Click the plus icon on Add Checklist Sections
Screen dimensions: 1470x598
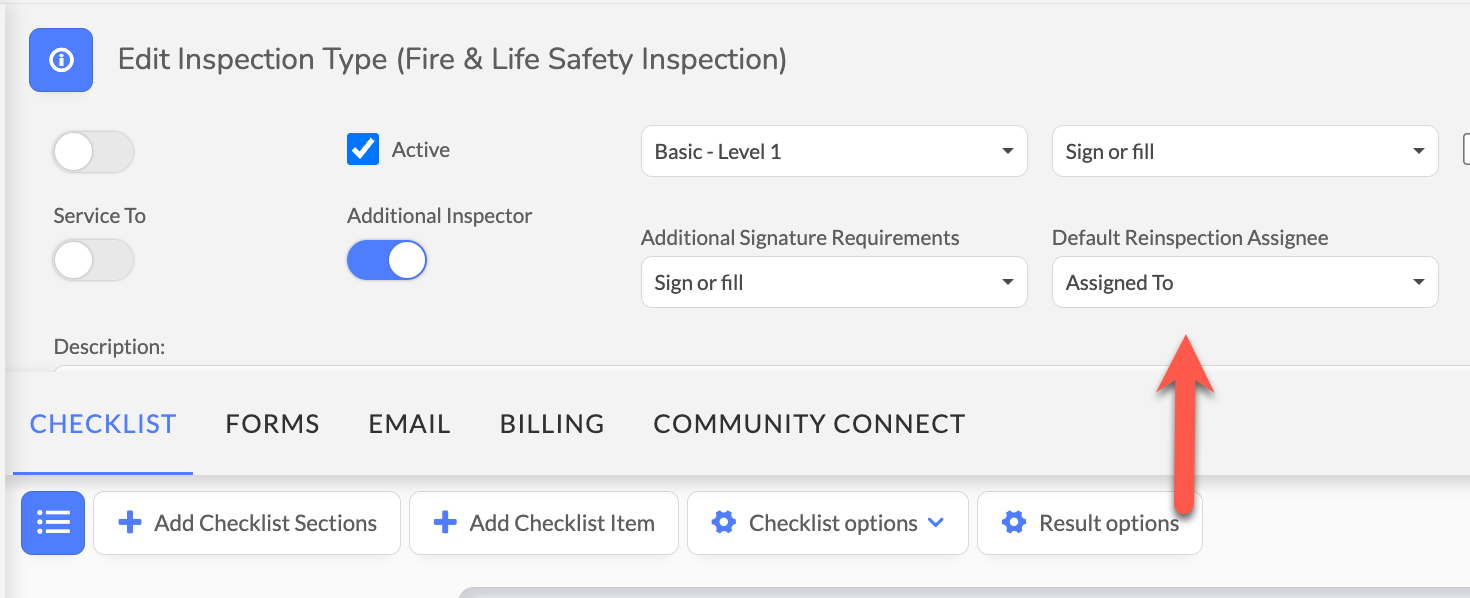click(130, 523)
